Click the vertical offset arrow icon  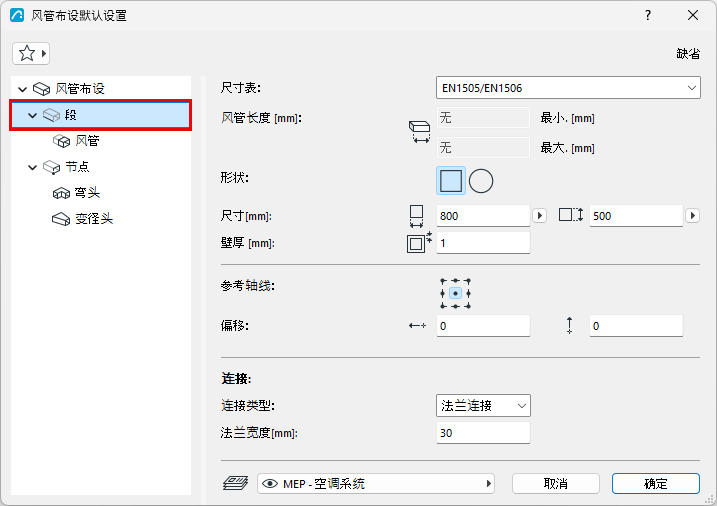[569, 325]
